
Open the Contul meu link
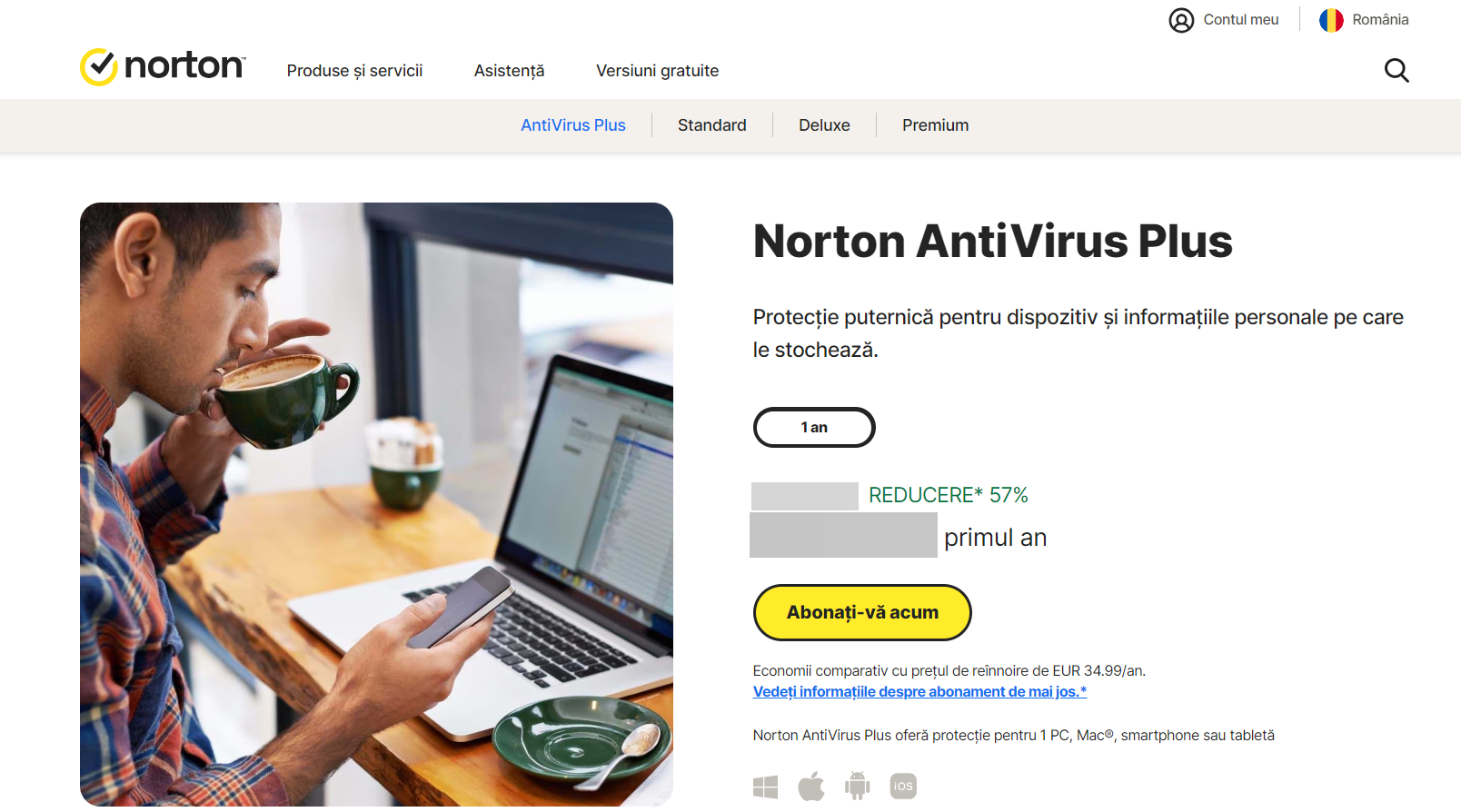pos(1240,20)
